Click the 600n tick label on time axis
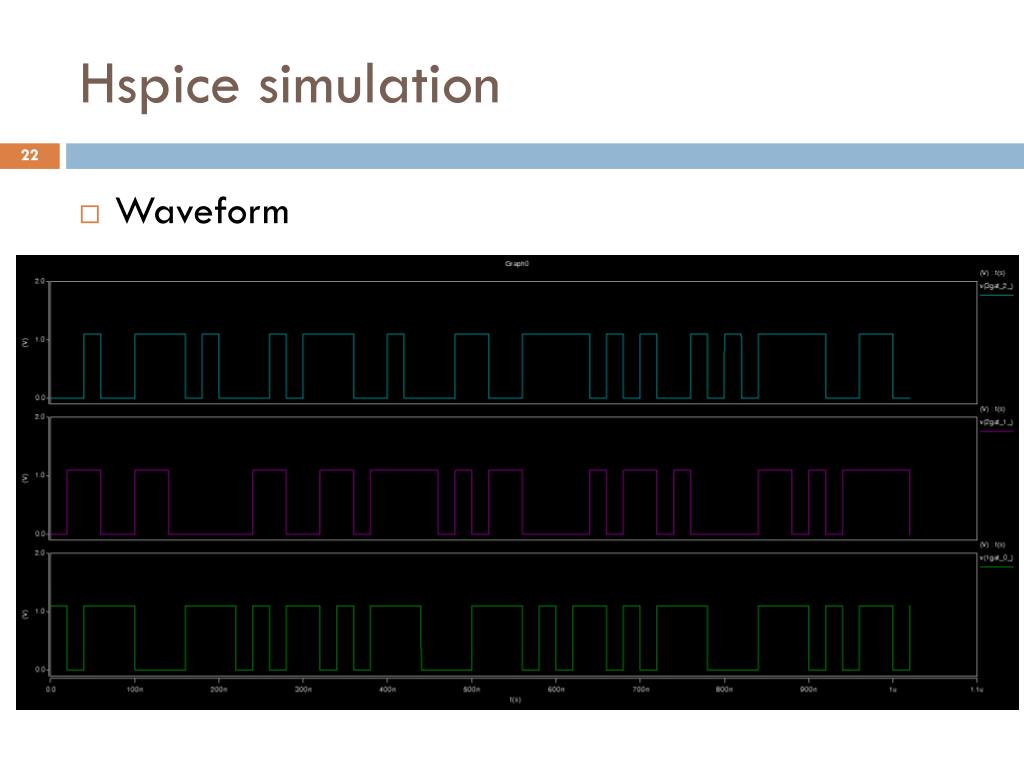The height and width of the screenshot is (768, 1024). coord(556,690)
